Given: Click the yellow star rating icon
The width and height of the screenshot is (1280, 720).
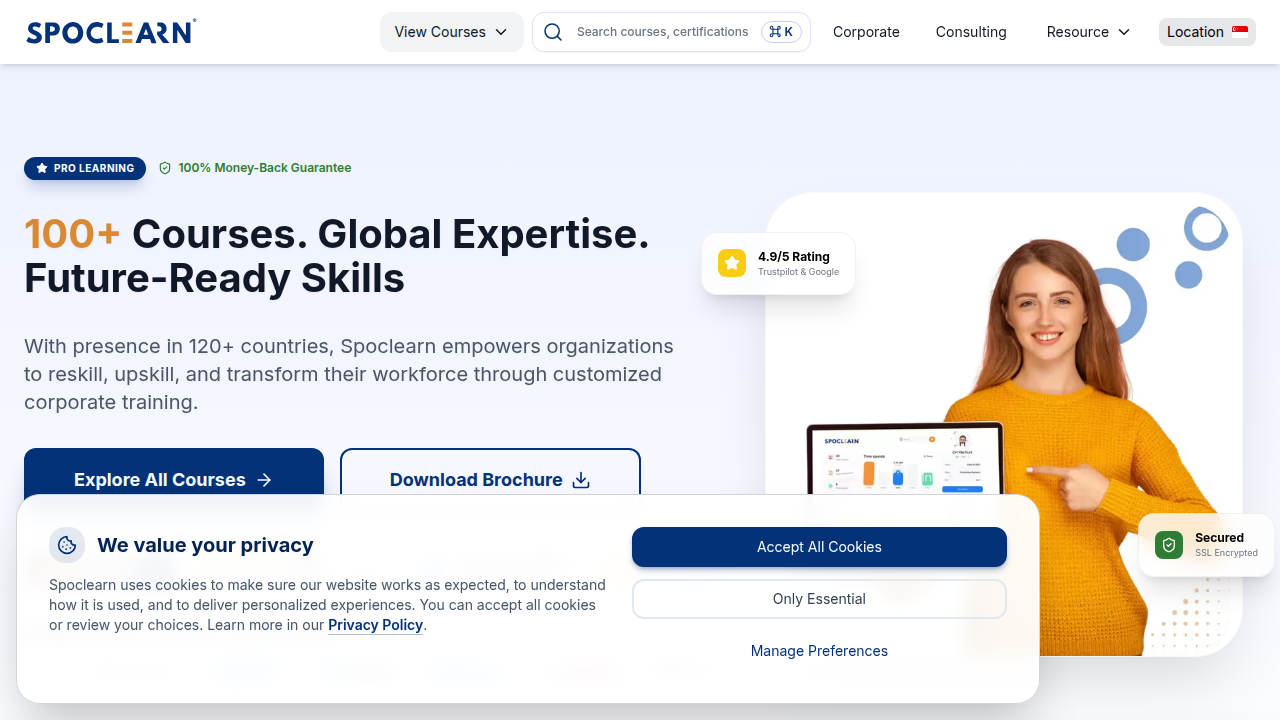Looking at the screenshot, I should [732, 263].
